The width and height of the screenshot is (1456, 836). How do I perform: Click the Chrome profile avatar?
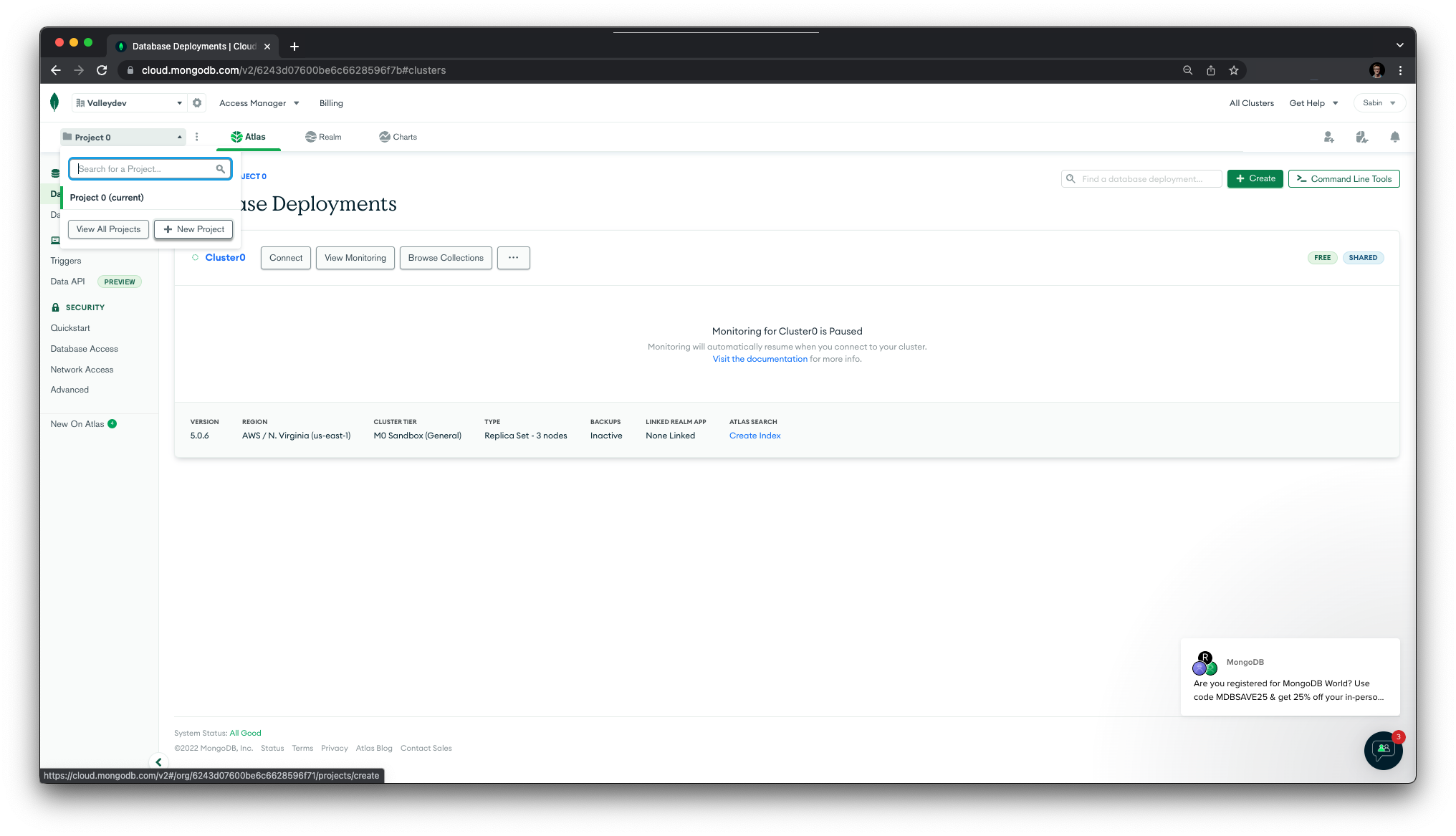coord(1376,70)
